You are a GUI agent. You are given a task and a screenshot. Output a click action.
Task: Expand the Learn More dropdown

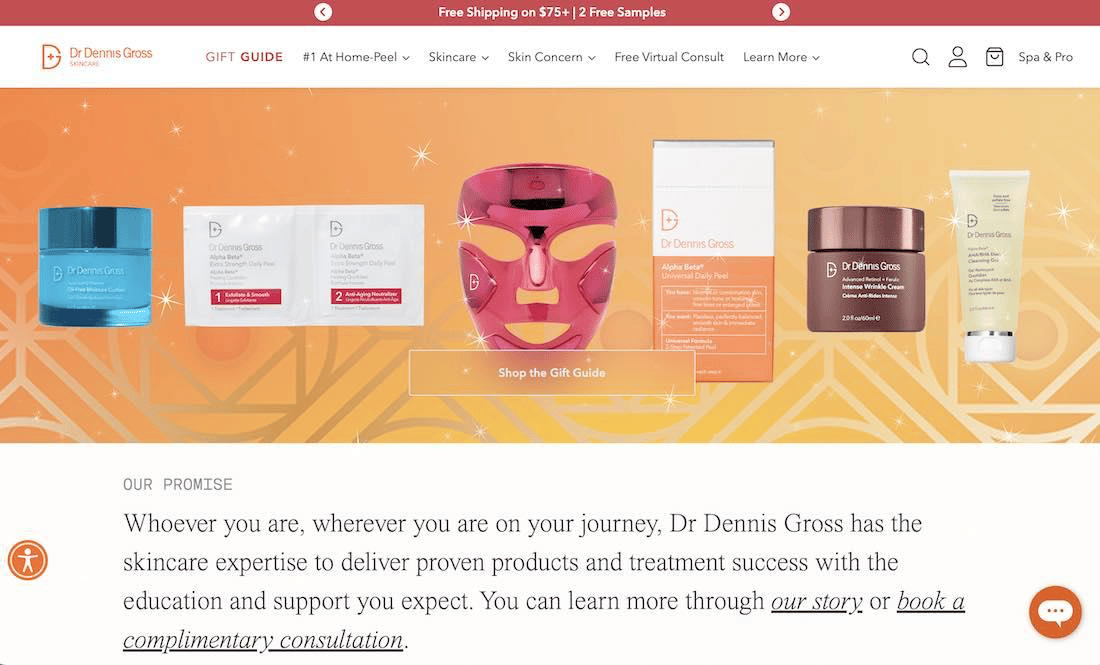pyautogui.click(x=781, y=57)
